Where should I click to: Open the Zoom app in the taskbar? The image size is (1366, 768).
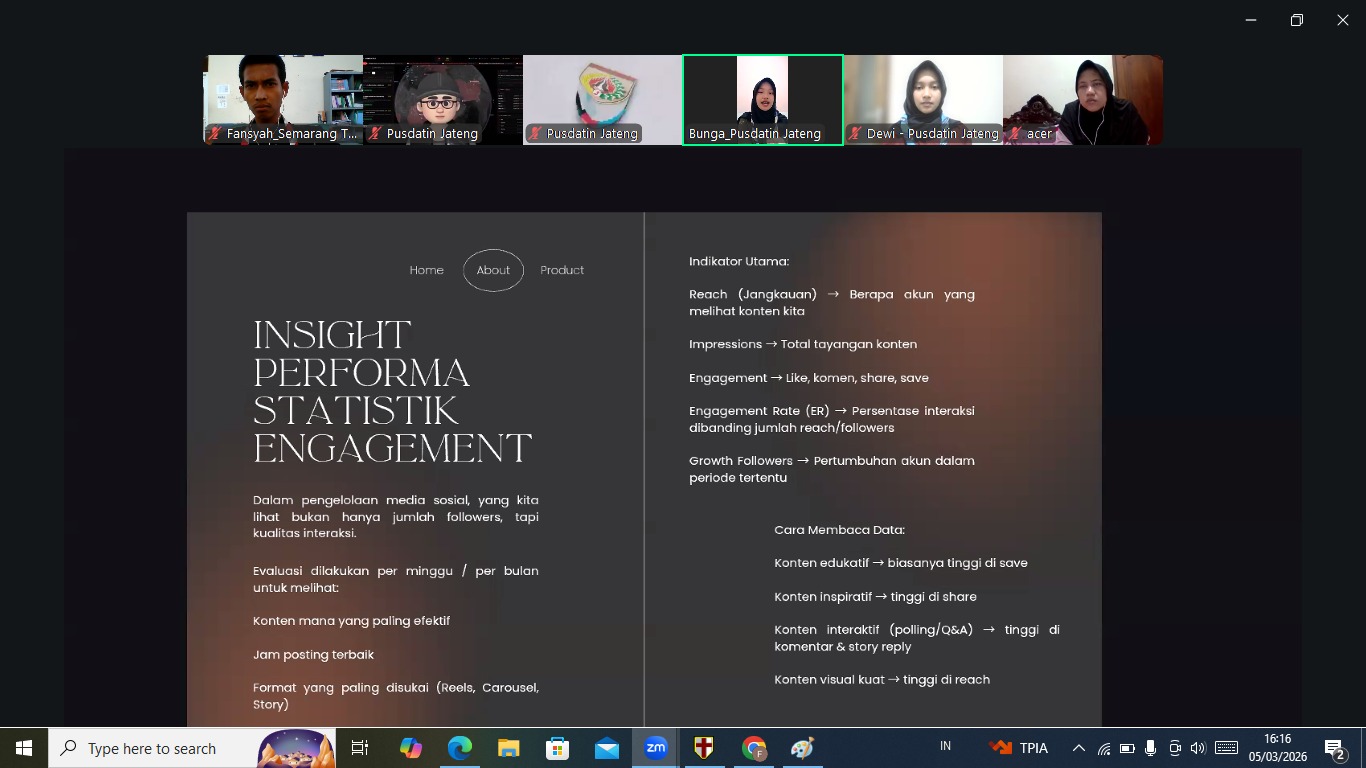point(656,748)
